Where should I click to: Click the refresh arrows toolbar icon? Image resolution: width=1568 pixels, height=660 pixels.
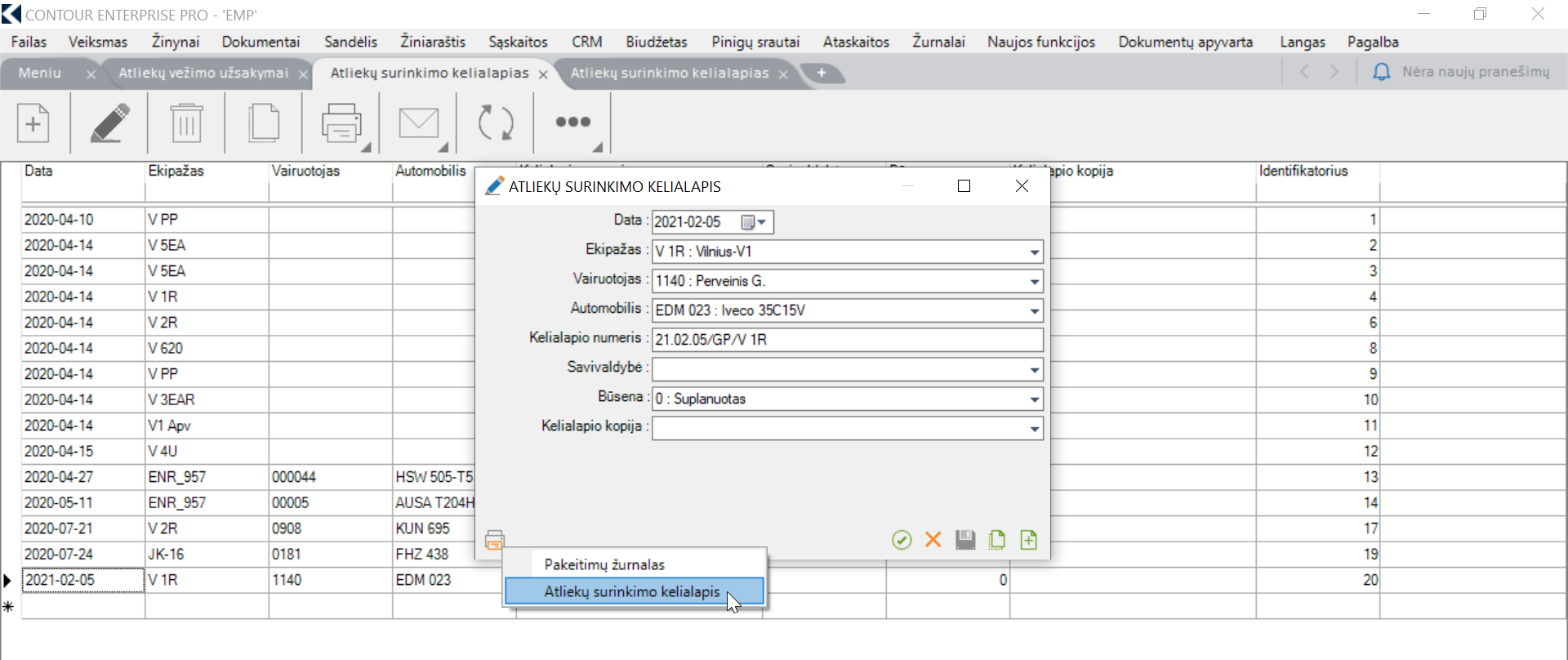[x=496, y=123]
